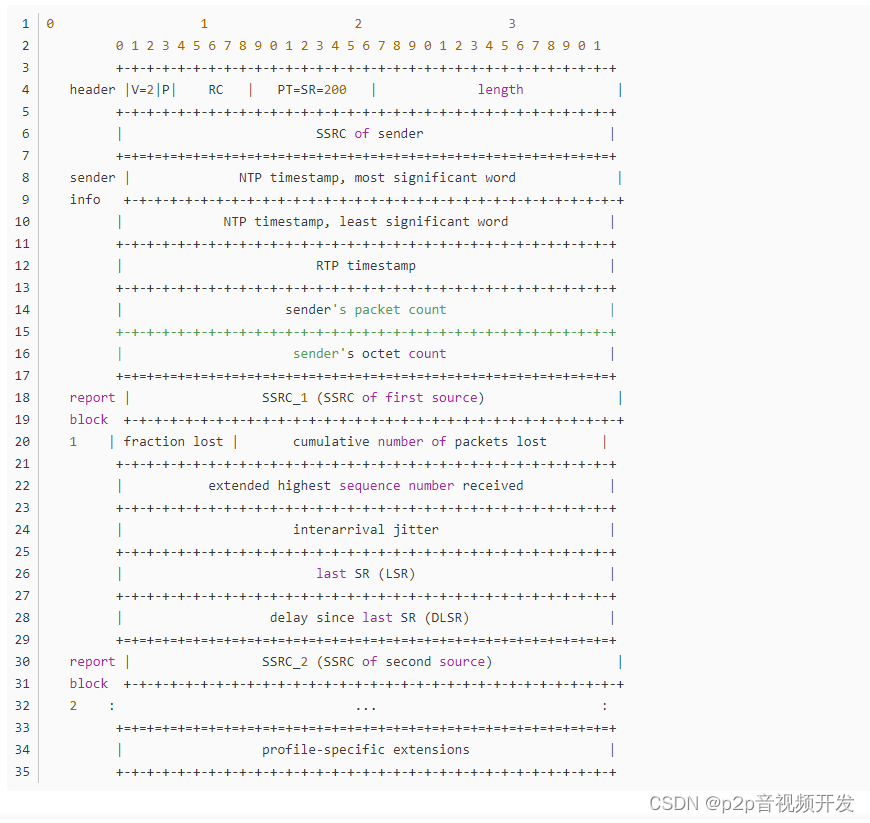Click the "NTP timestamp, most significant word" text
This screenshot has height=823, width=870.
coord(378,177)
